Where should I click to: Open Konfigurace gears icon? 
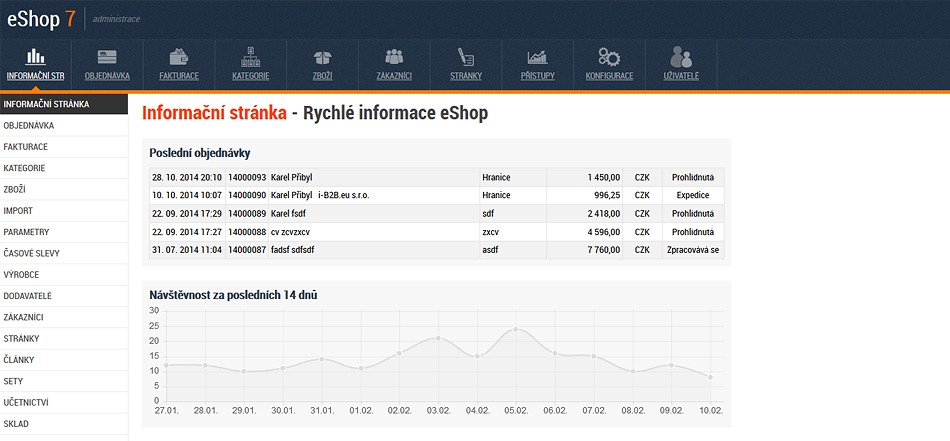(x=609, y=56)
